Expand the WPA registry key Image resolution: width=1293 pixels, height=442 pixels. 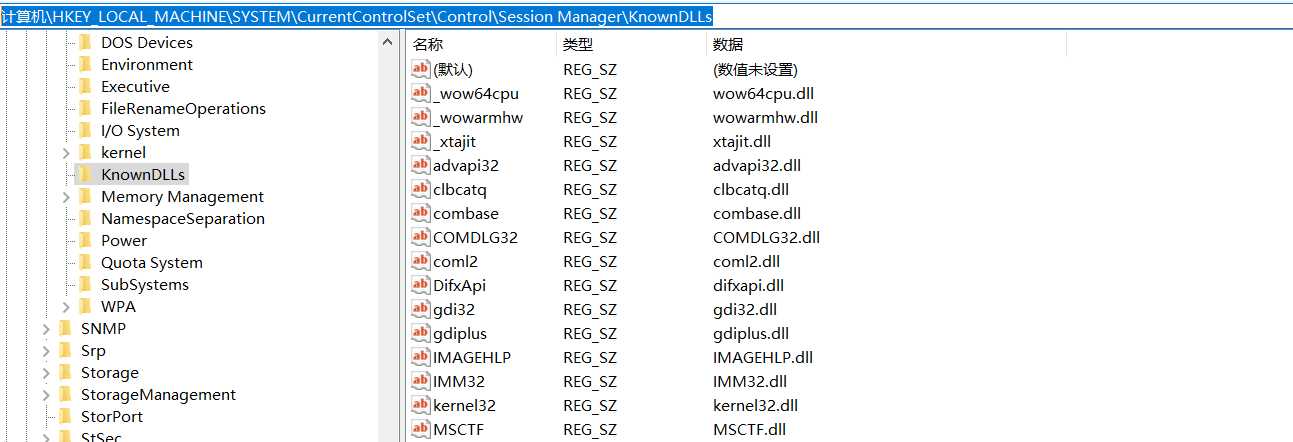pyautogui.click(x=66, y=307)
